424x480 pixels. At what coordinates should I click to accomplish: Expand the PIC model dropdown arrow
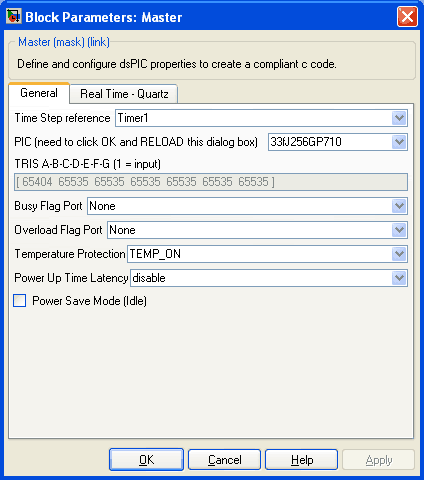399,142
